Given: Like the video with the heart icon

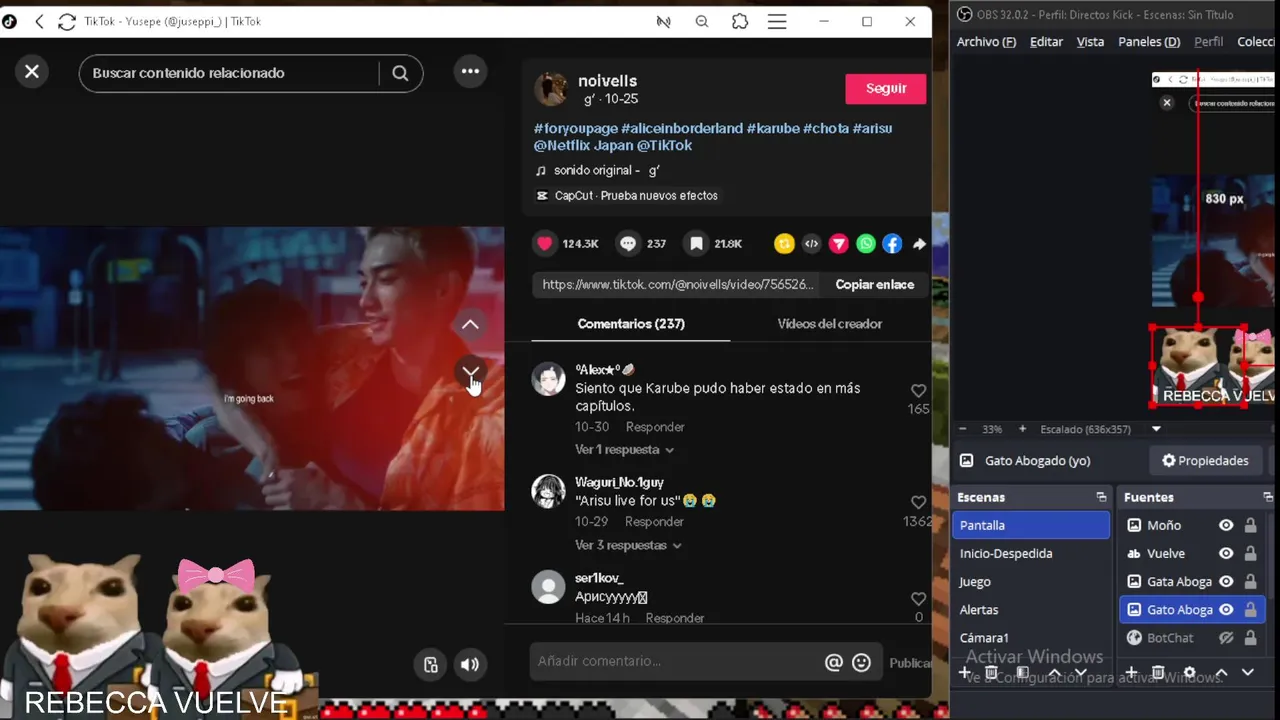Looking at the screenshot, I should tap(545, 243).
